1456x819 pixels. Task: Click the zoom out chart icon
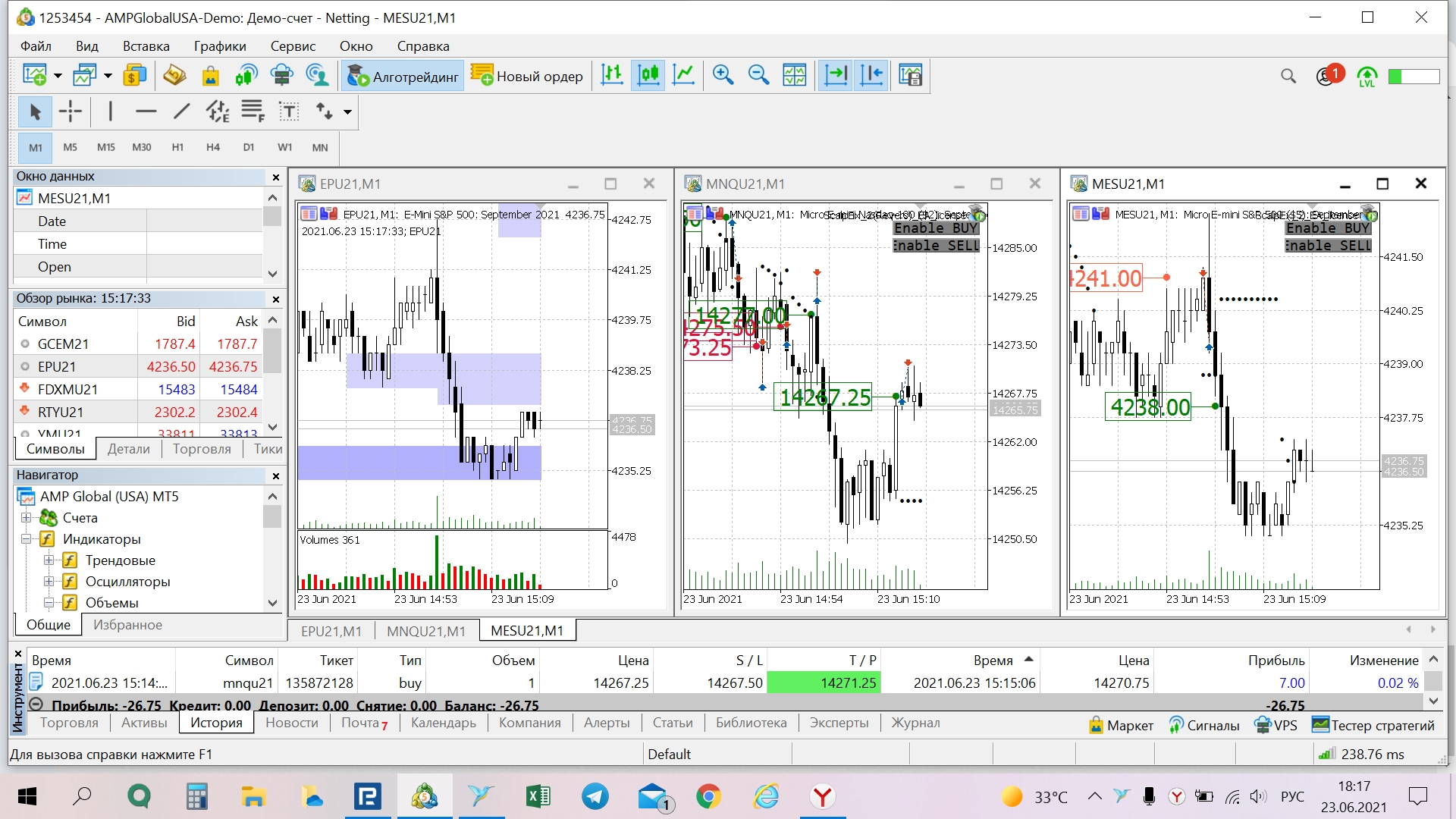[758, 75]
